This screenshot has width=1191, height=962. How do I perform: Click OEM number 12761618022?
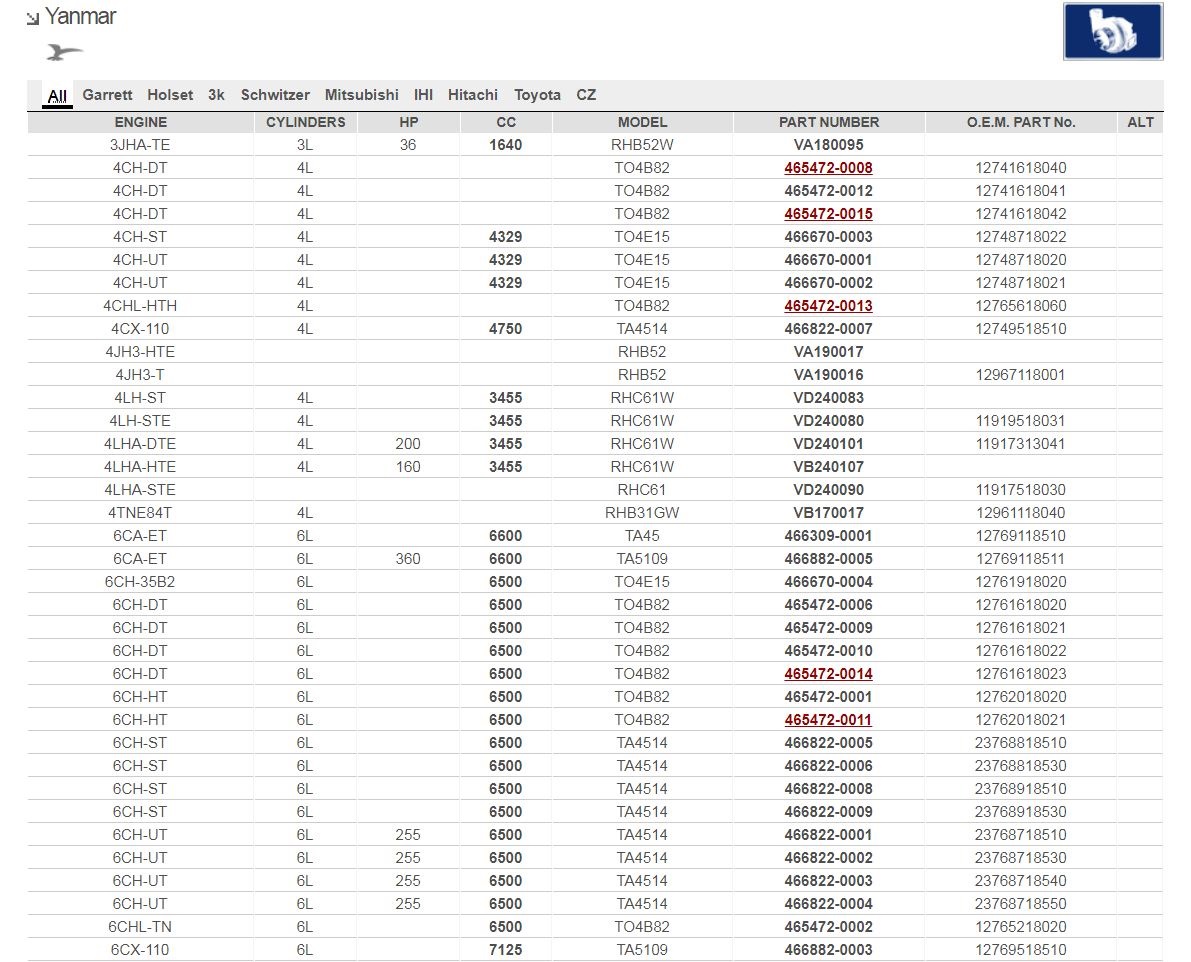click(x=1021, y=651)
